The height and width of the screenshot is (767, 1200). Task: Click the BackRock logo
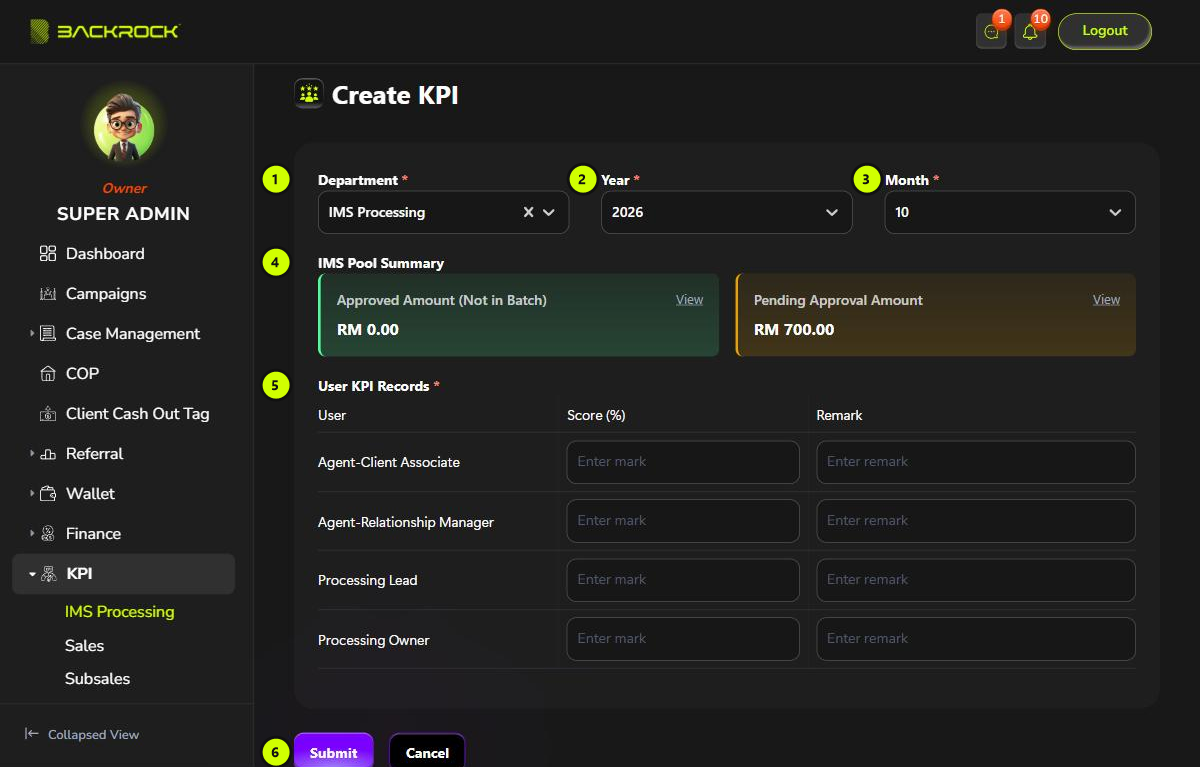[x=105, y=31]
